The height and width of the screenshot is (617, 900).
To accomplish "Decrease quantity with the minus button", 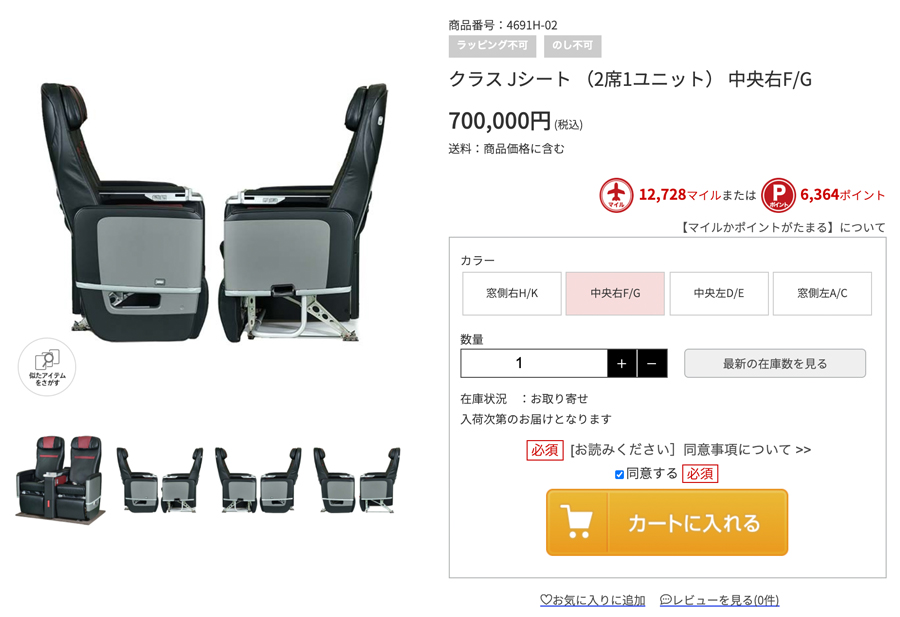I will click(x=652, y=363).
